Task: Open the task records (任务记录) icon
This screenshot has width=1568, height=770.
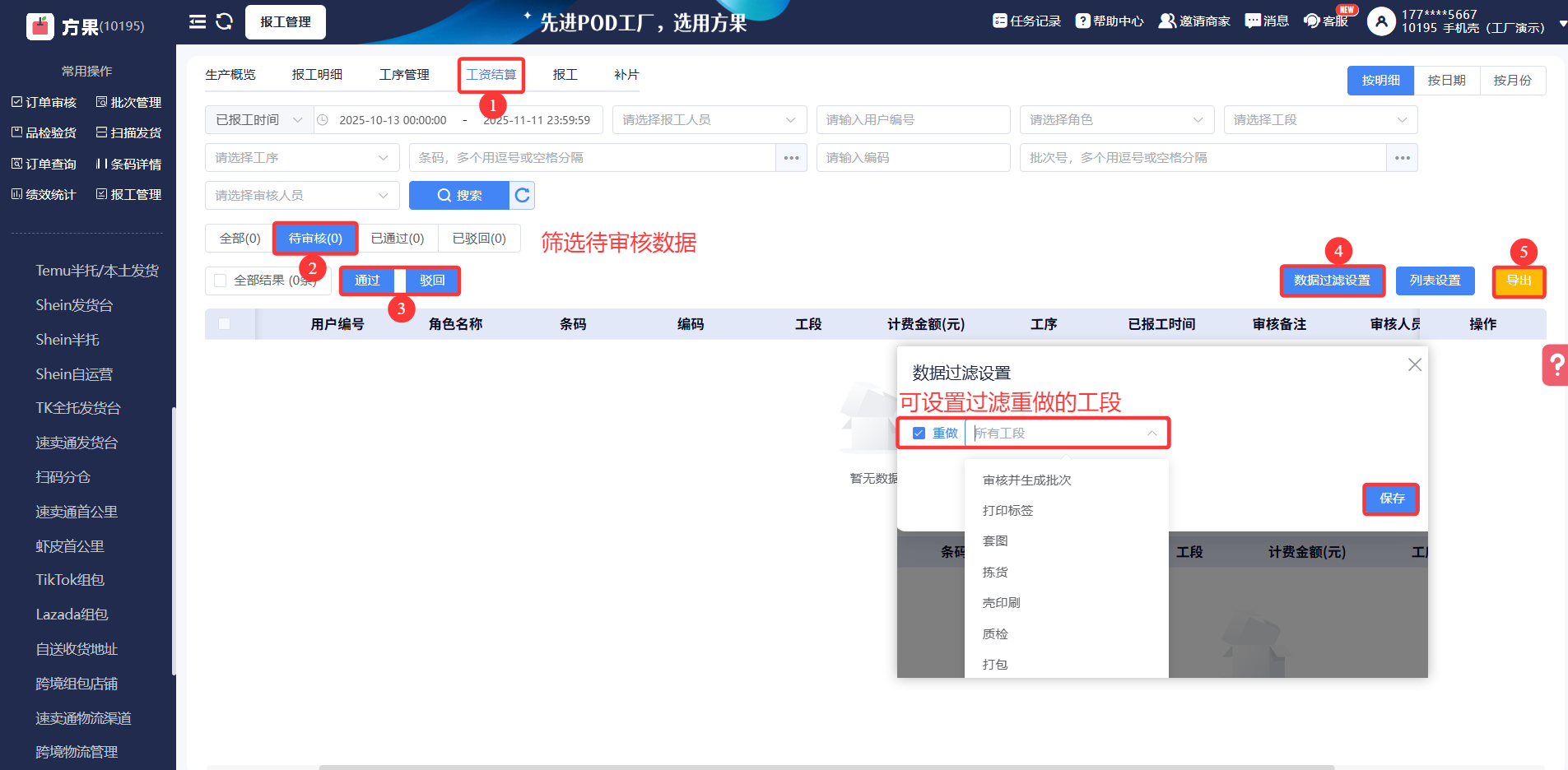Action: 1000,21
